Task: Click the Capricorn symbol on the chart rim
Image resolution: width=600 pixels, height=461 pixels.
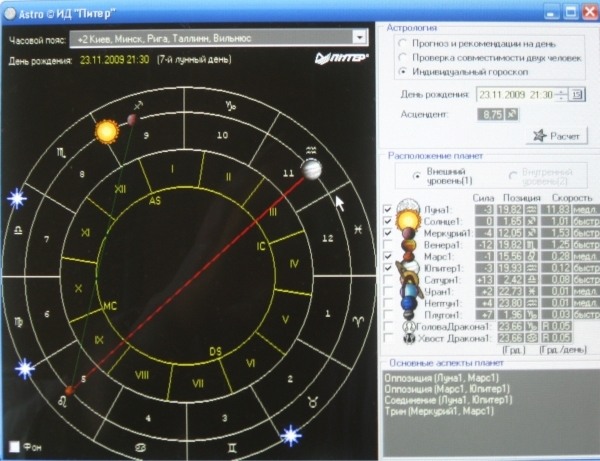Action: pos(230,106)
